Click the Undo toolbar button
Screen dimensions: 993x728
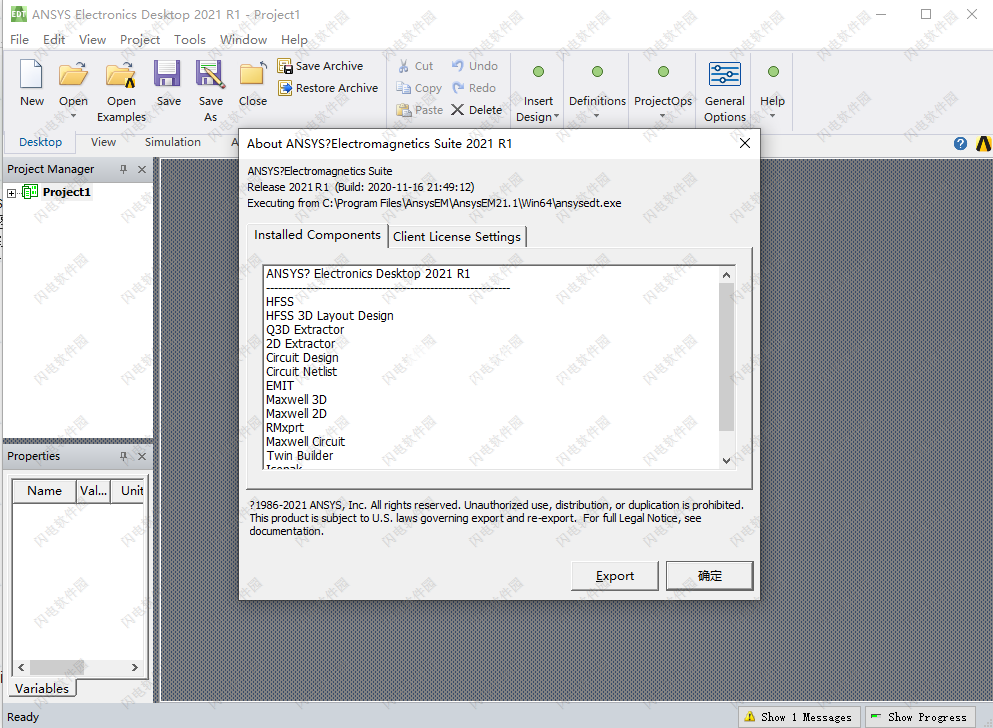click(474, 66)
